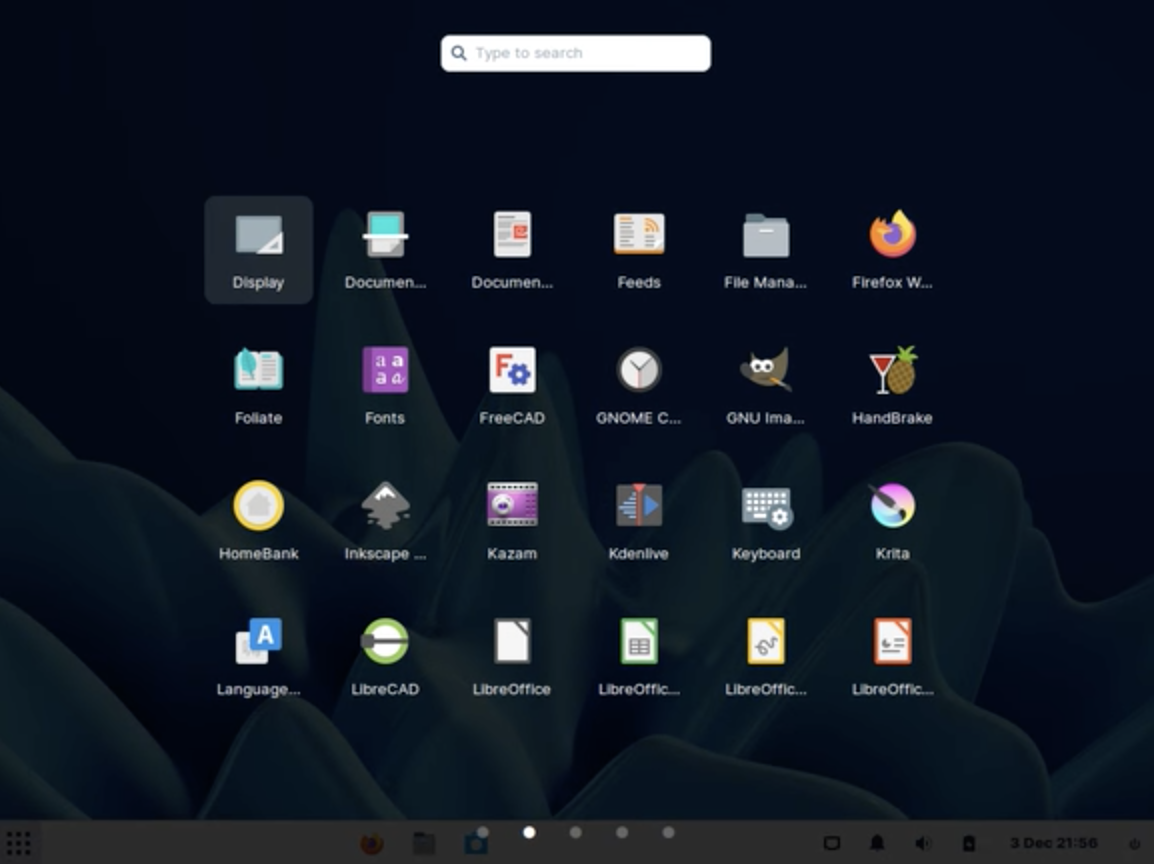Screen dimensions: 1154x864
Task: Launch Kdenlive video editor
Action: [639, 521]
